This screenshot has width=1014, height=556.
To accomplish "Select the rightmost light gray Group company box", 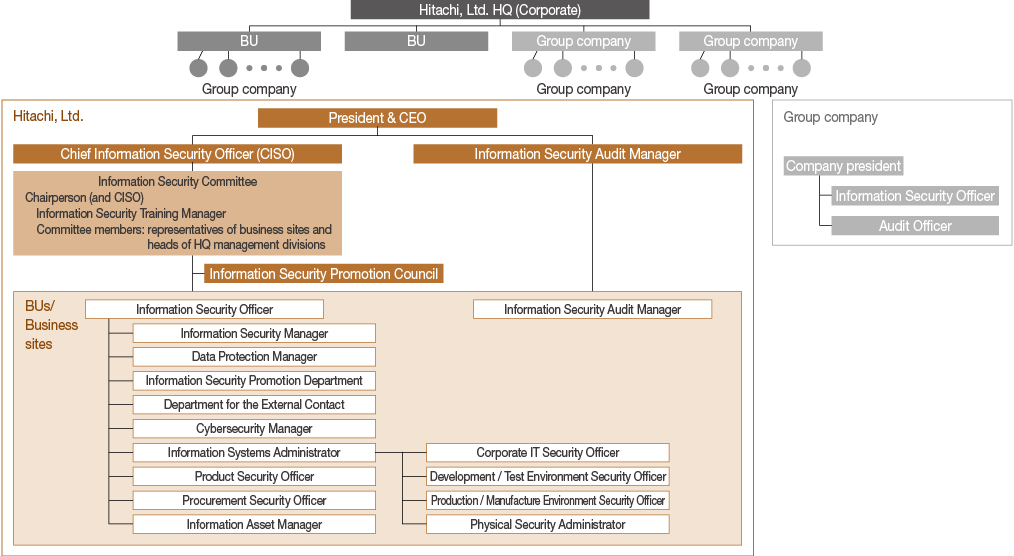I will point(751,41).
